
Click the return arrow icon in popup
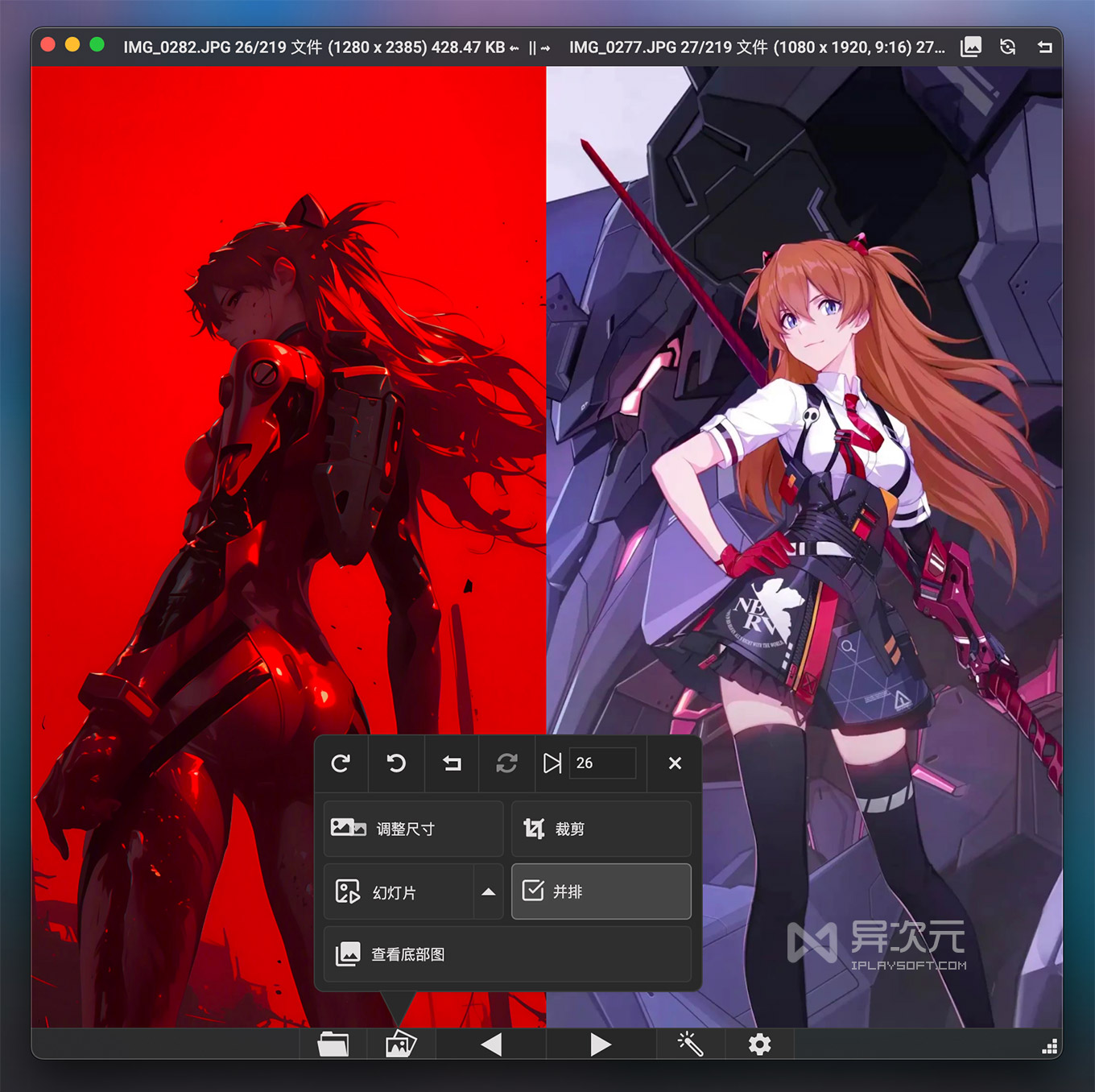coord(452,763)
